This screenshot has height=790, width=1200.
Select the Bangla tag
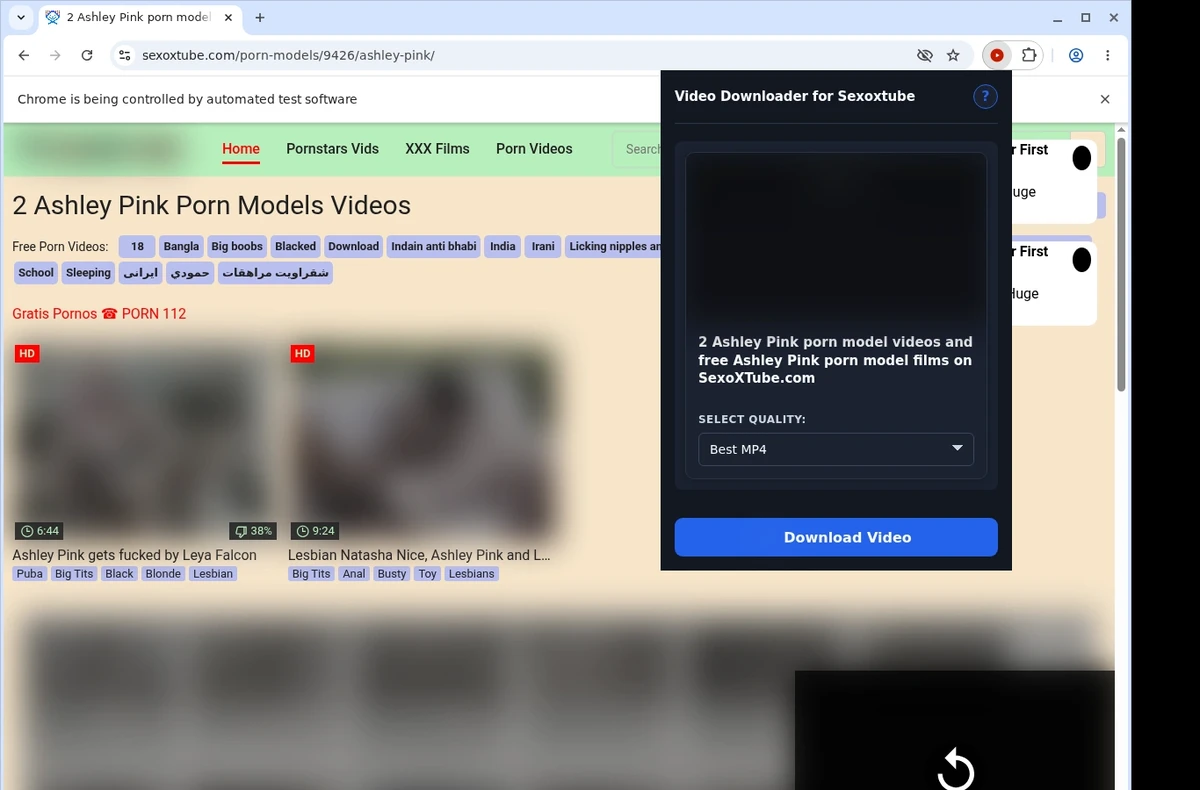181,246
